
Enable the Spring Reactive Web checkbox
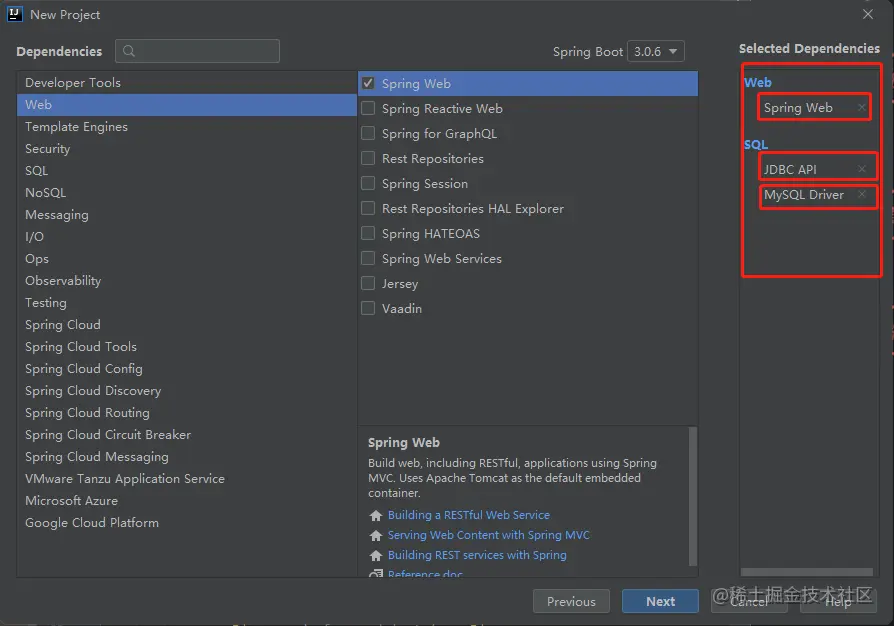(368, 108)
